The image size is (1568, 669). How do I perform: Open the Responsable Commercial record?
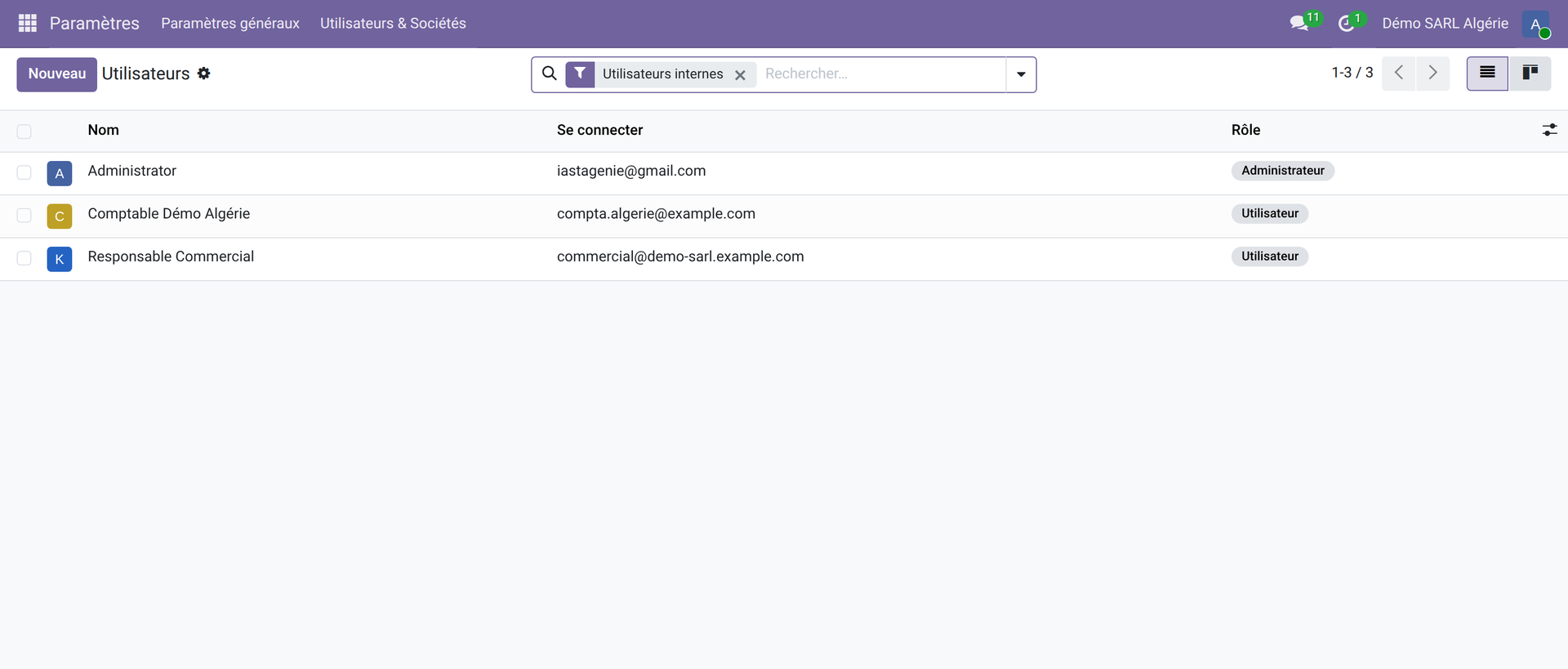tap(171, 256)
